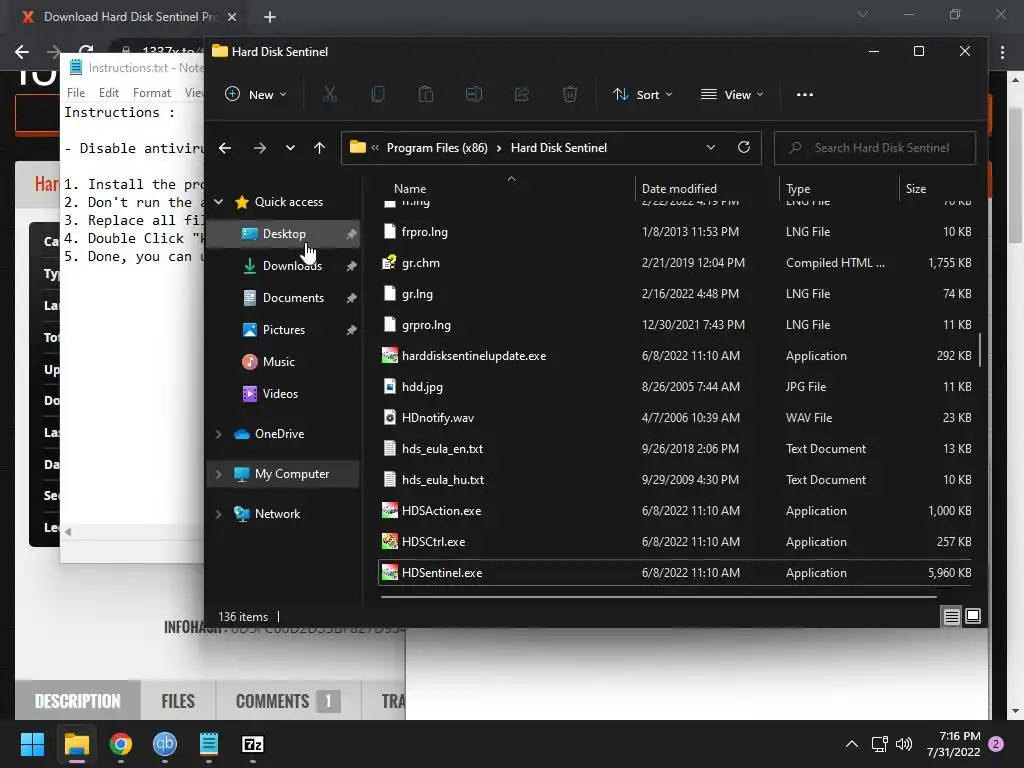This screenshot has width=1024, height=768.
Task: Open the clock and date notification area
Action: tap(953, 744)
